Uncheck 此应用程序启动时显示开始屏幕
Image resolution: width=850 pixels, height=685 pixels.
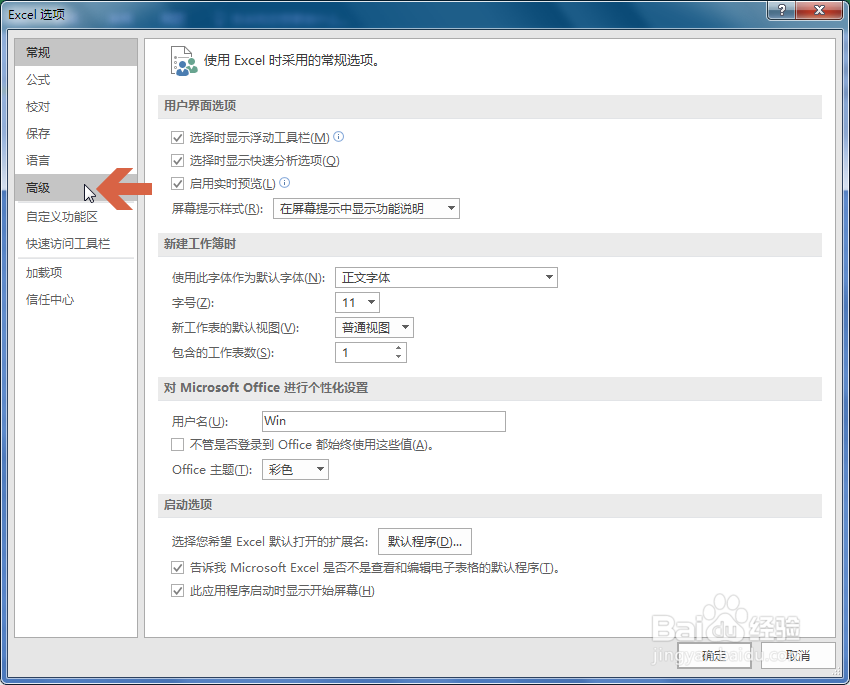177,590
